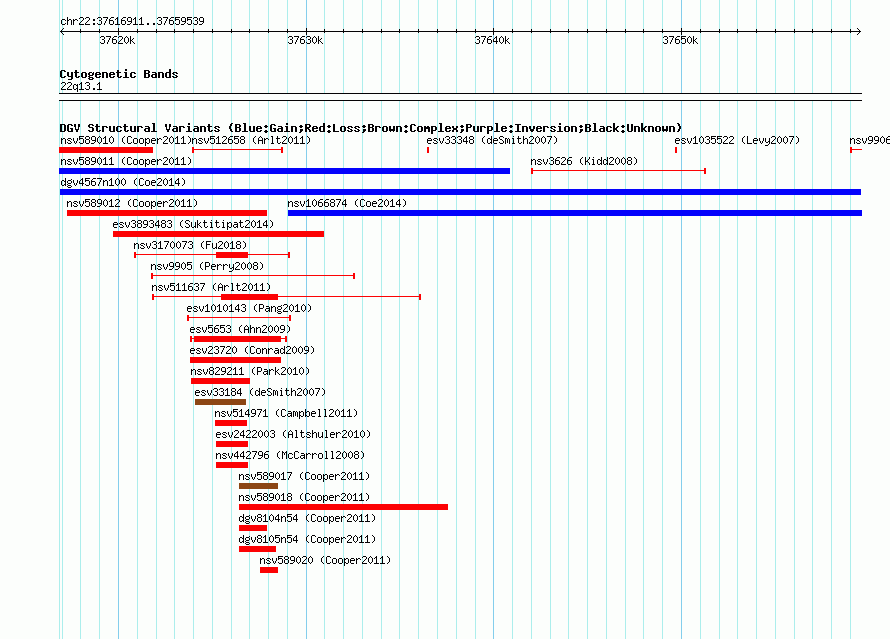Click the 37650k ruler tick label
Viewport: 890px width, 639px height.
680,40
